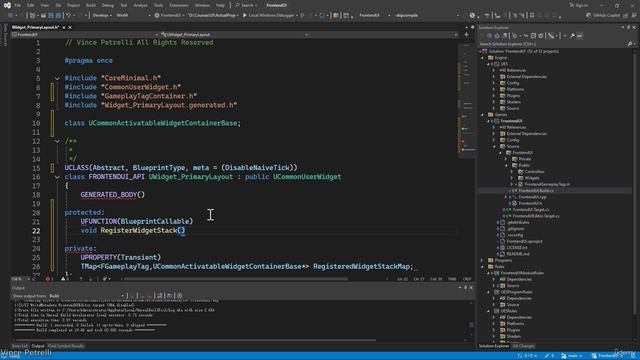Screen dimensions: 640x360
Task: Click Undo toolbar icon
Action: click(x=69, y=16)
